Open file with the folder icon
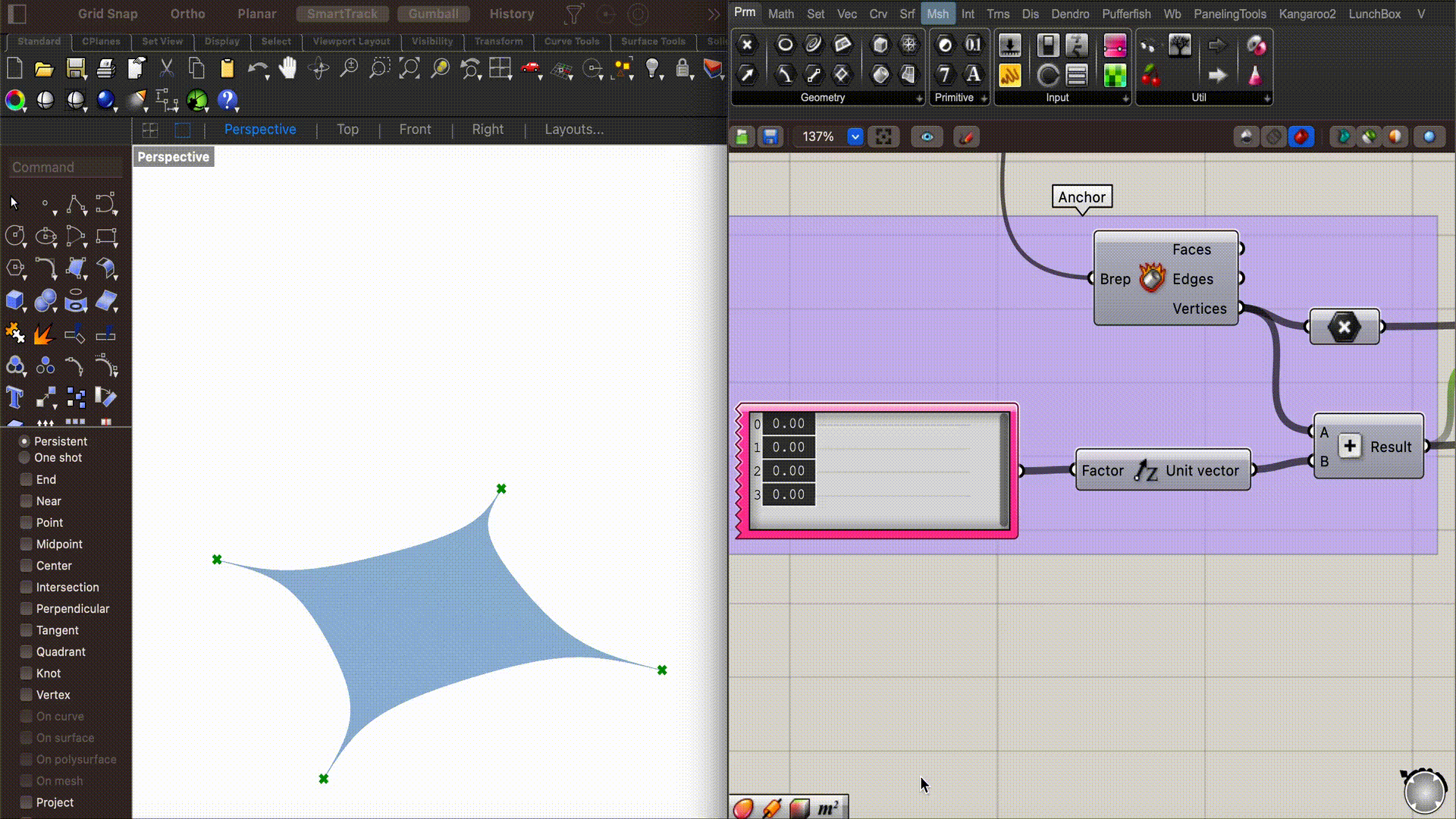The image size is (1456, 819). click(44, 69)
